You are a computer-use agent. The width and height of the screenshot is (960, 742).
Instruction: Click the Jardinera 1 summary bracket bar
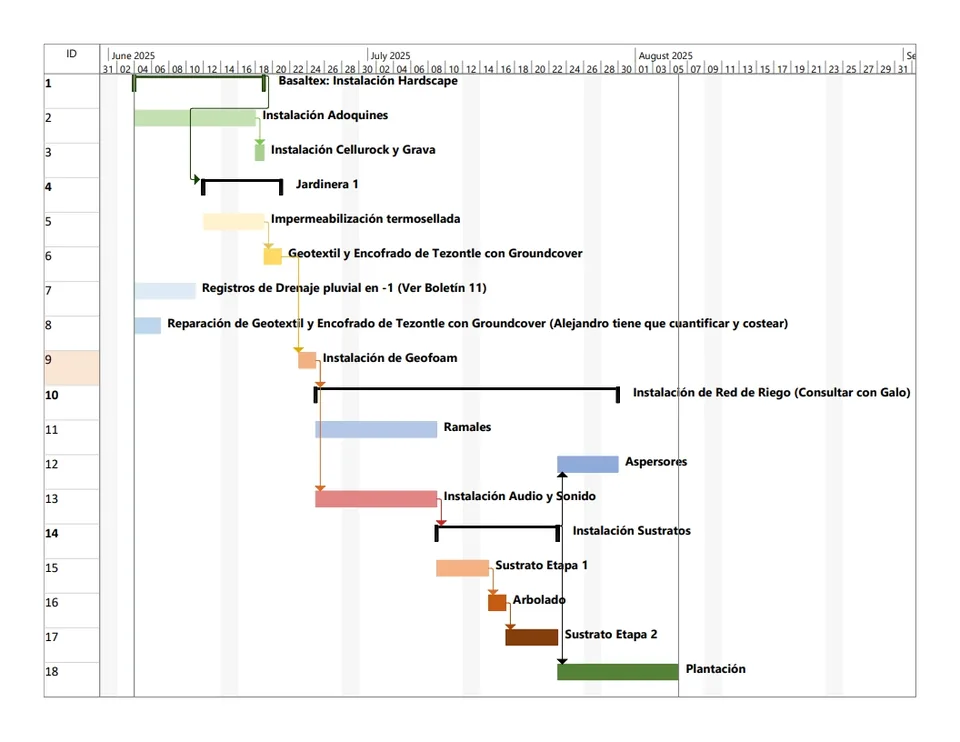pyautogui.click(x=242, y=182)
